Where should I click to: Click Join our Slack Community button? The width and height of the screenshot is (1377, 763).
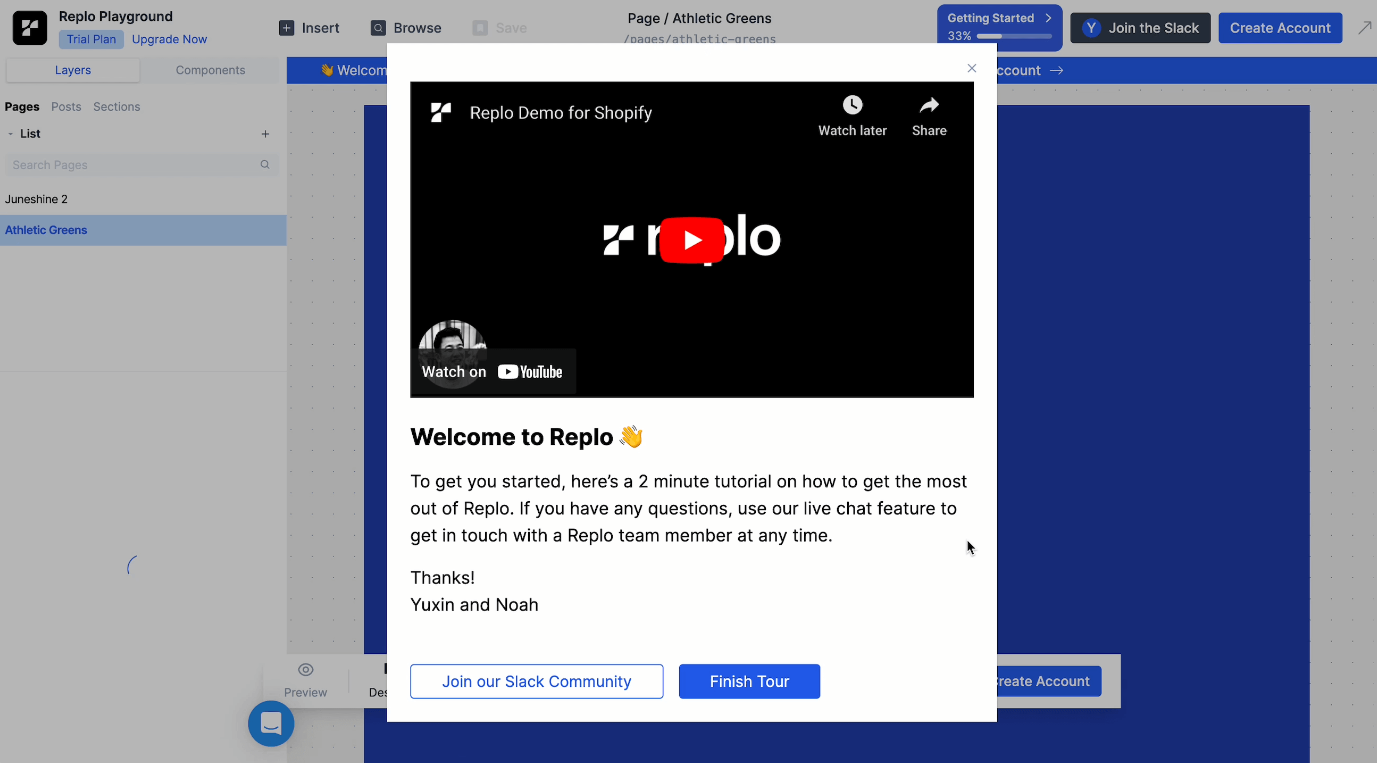coord(536,681)
